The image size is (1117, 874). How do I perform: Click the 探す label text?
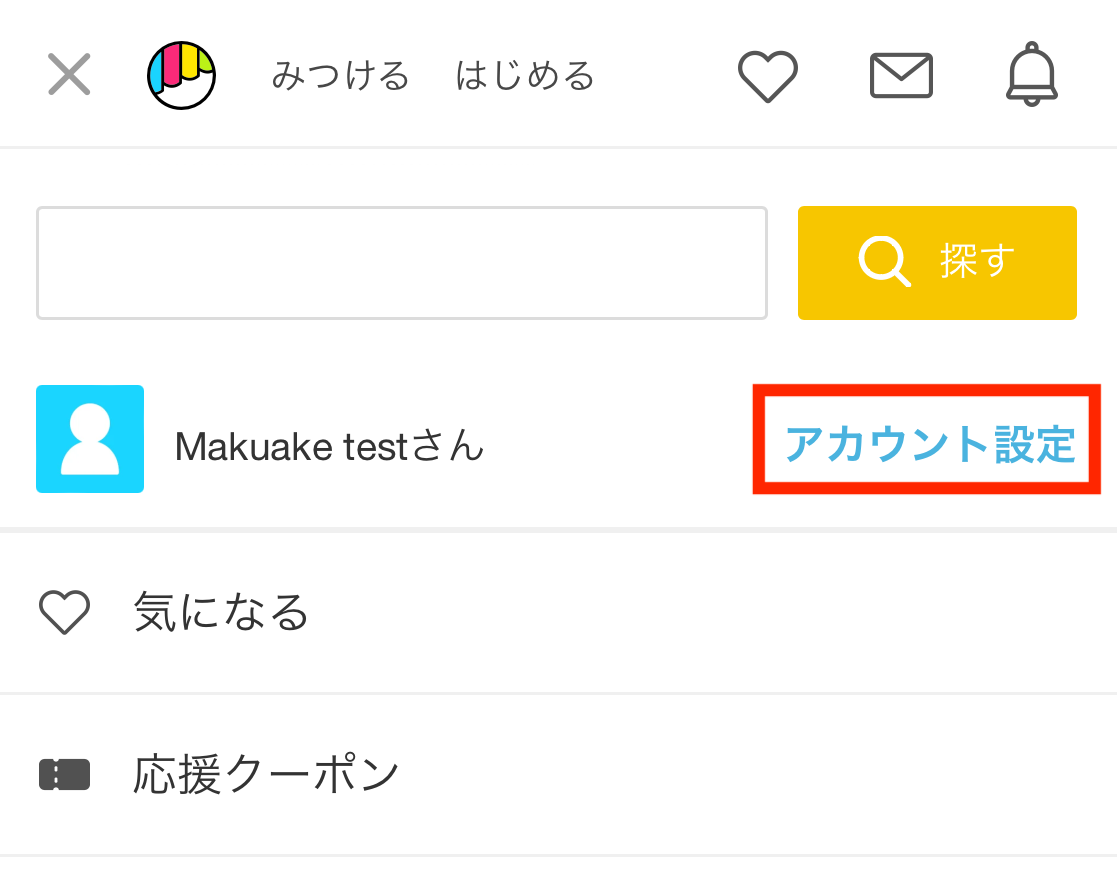tap(977, 261)
